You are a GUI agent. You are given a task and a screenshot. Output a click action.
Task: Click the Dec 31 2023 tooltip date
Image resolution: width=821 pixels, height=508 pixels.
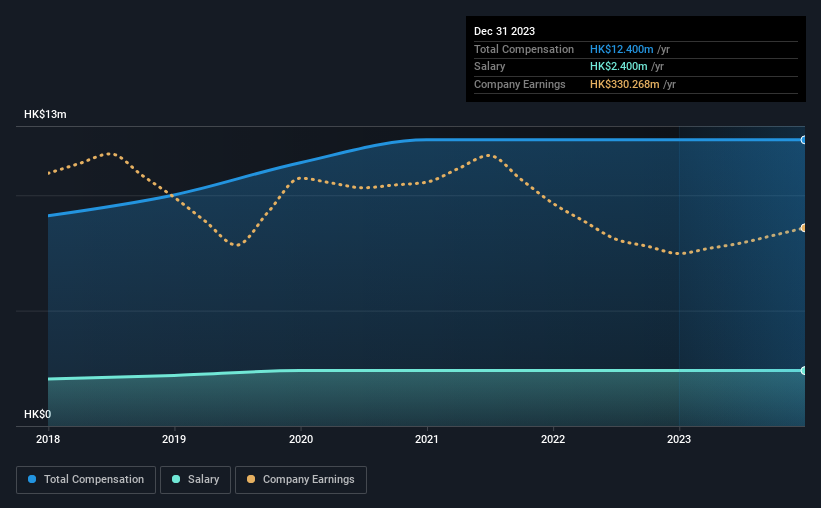tap(504, 31)
